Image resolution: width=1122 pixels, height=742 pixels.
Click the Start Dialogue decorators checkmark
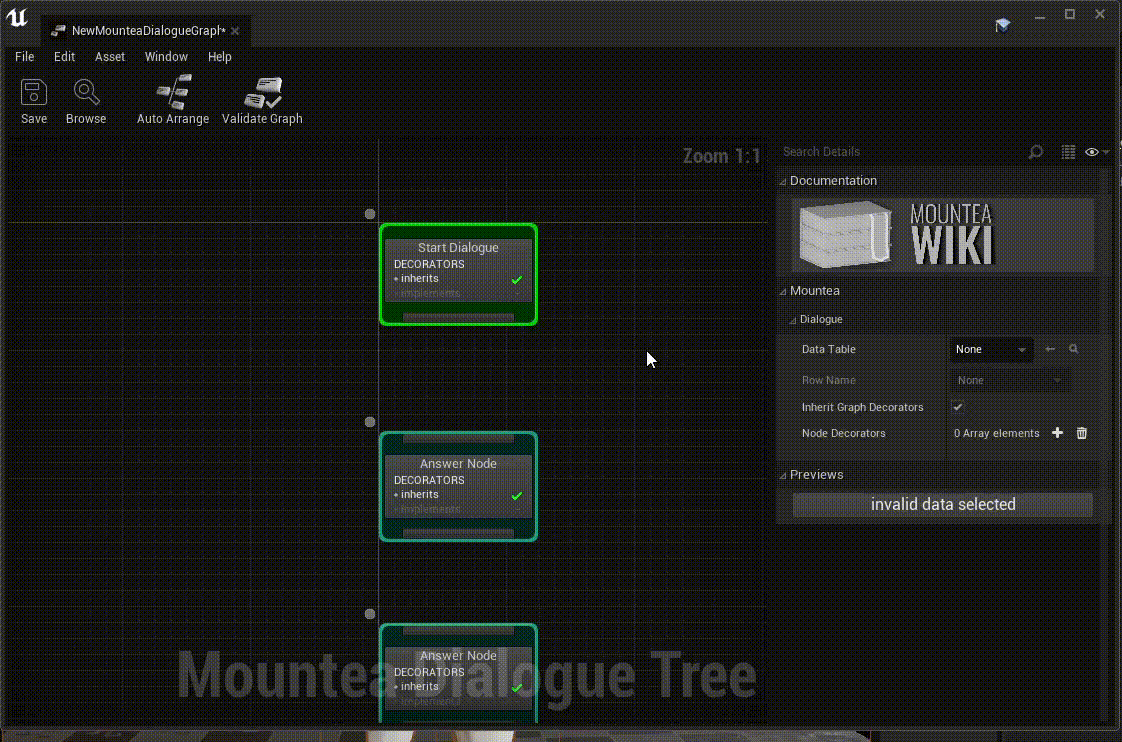(x=517, y=280)
